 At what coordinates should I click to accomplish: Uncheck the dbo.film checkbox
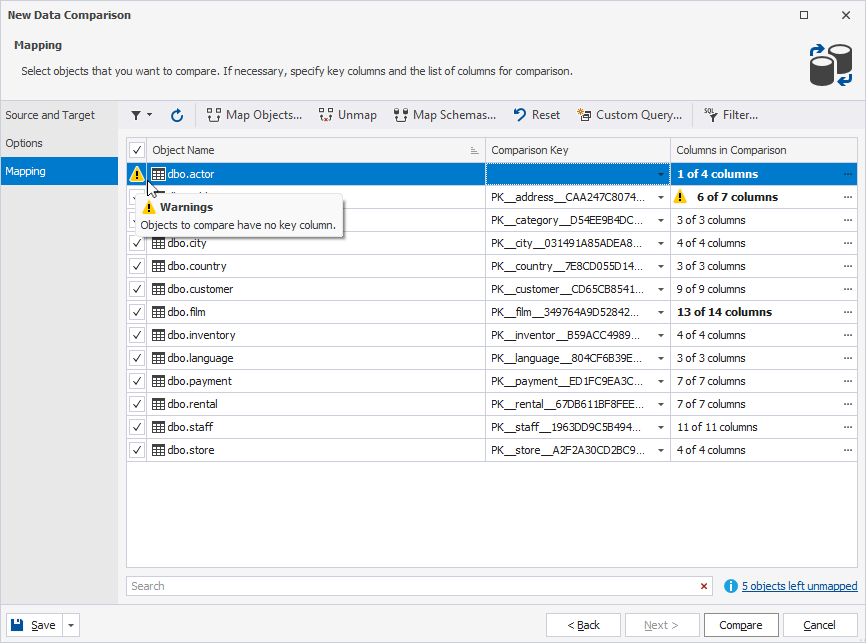click(137, 312)
